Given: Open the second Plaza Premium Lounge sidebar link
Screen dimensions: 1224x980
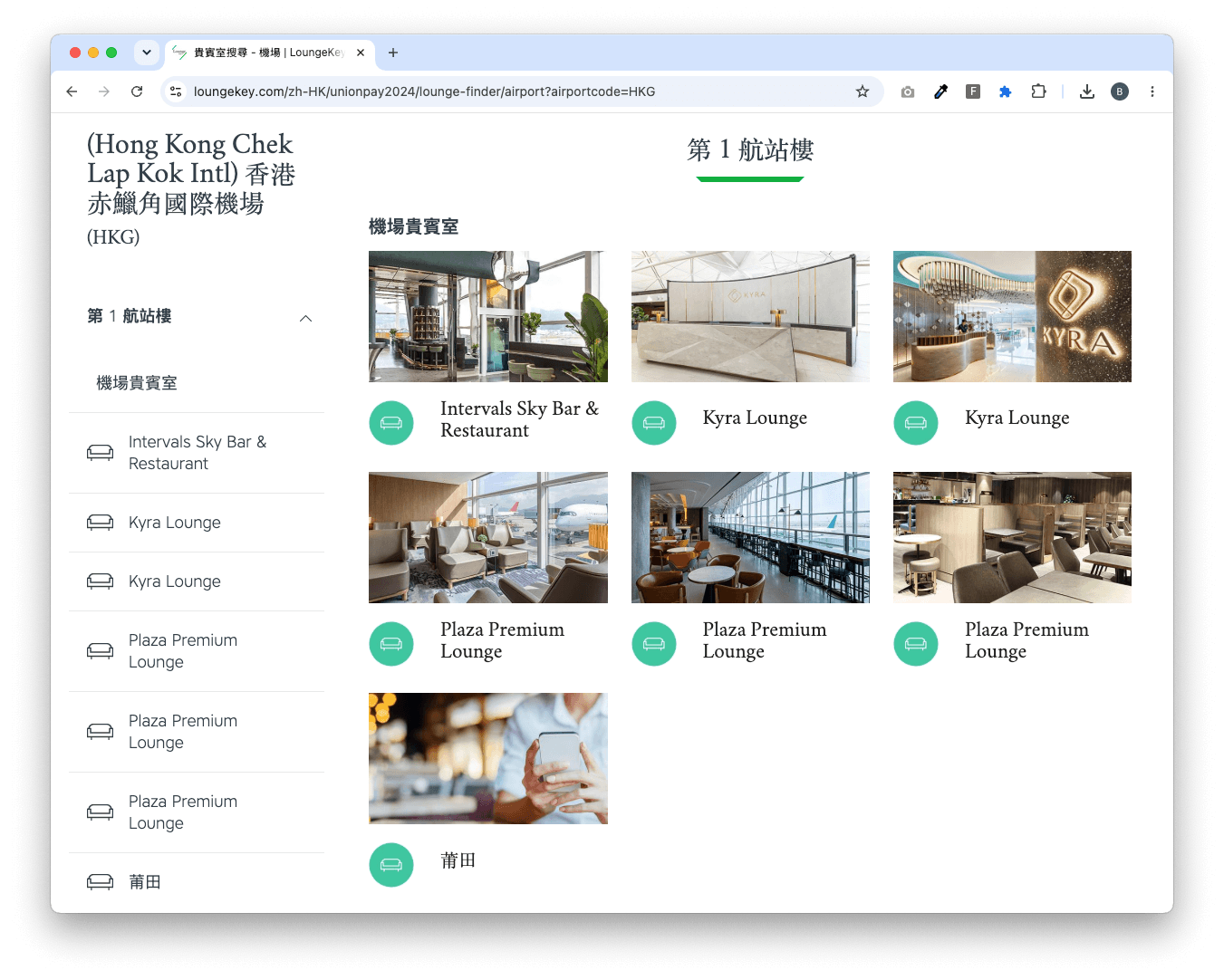Looking at the screenshot, I should [183, 732].
